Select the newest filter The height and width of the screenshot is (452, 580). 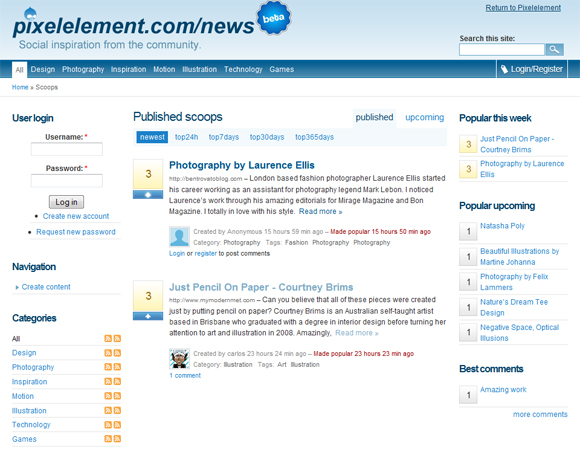pyautogui.click(x=152, y=137)
